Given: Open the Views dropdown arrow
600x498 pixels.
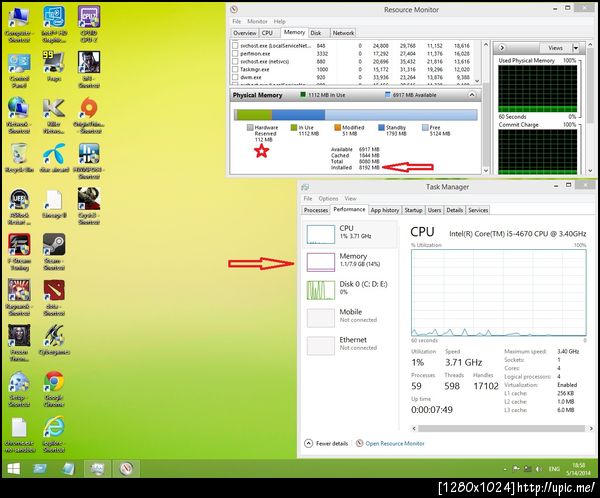Looking at the screenshot, I should (x=575, y=48).
